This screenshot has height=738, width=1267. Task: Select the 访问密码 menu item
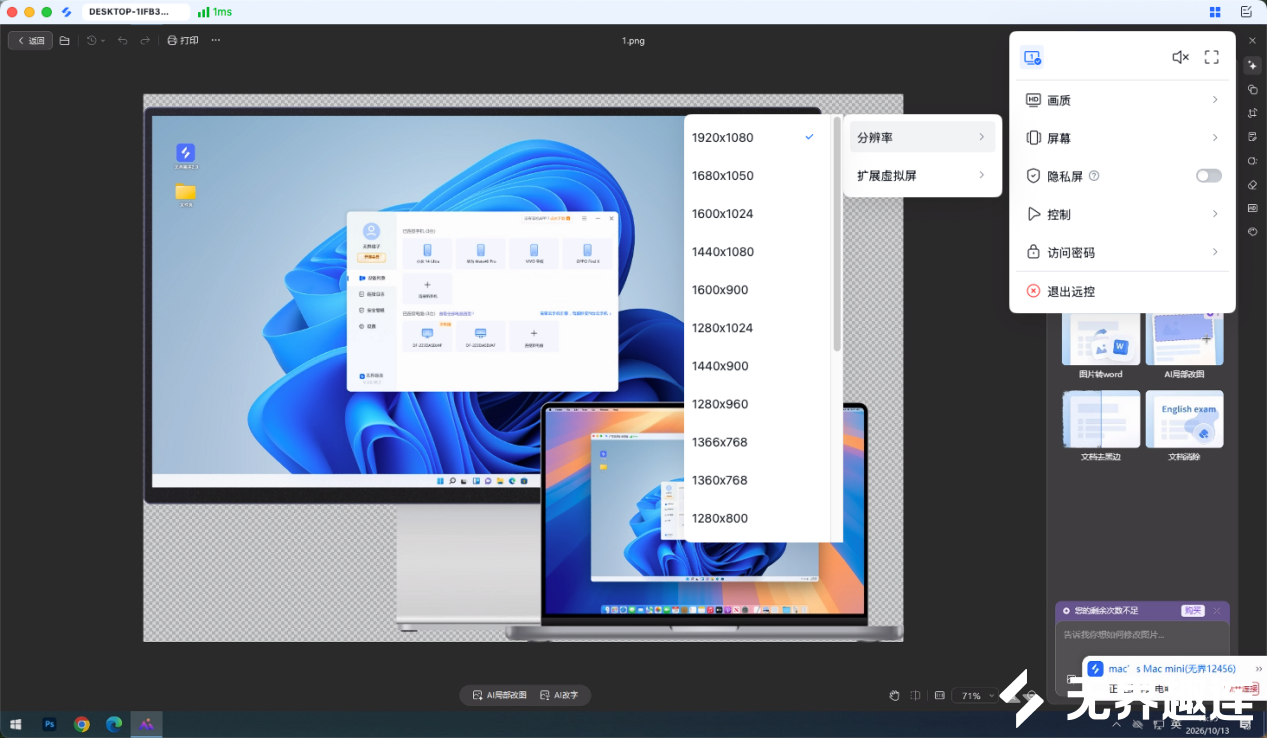click(x=1122, y=252)
